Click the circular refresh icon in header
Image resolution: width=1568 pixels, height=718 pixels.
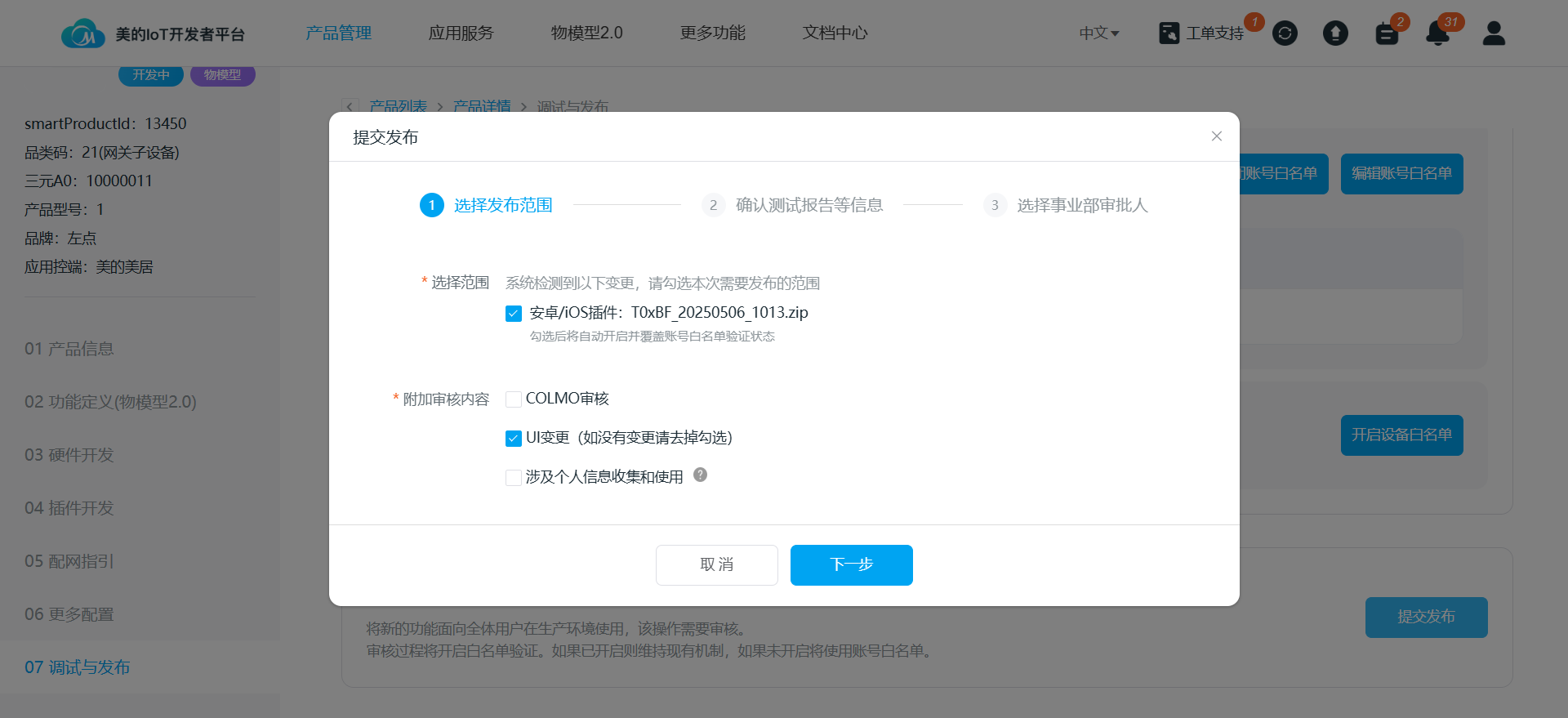click(1285, 33)
